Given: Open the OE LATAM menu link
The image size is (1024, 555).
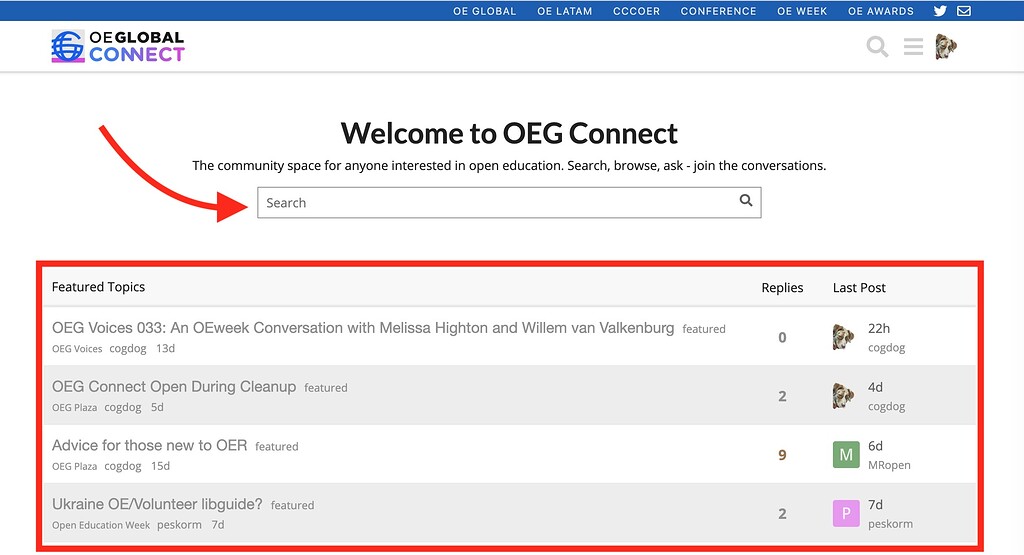Looking at the screenshot, I should [x=564, y=11].
